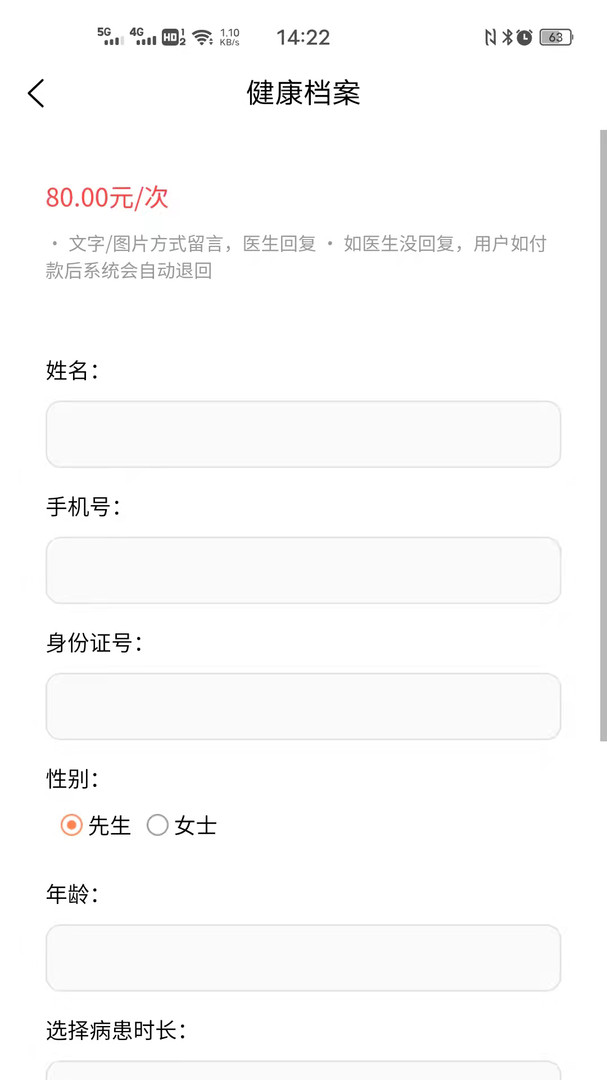Screen dimensions: 607x1080
Task: Focus the 手机号 input field
Action: click(x=303, y=570)
